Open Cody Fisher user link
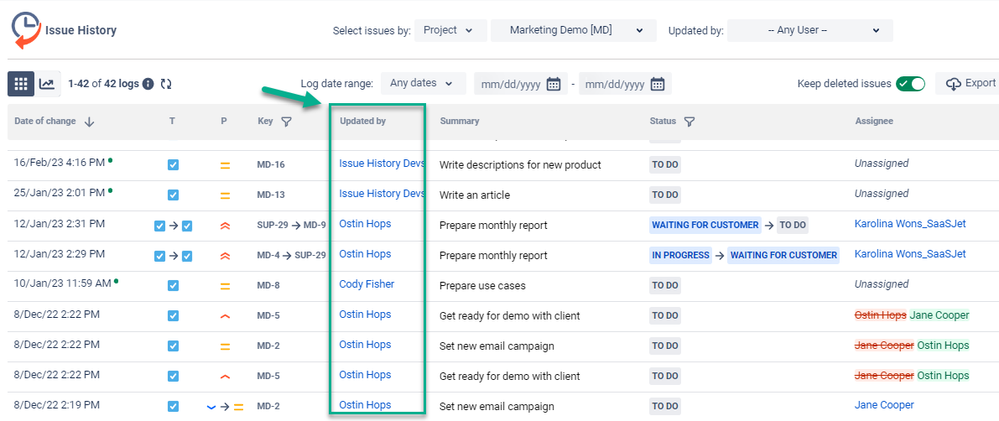 tap(366, 285)
